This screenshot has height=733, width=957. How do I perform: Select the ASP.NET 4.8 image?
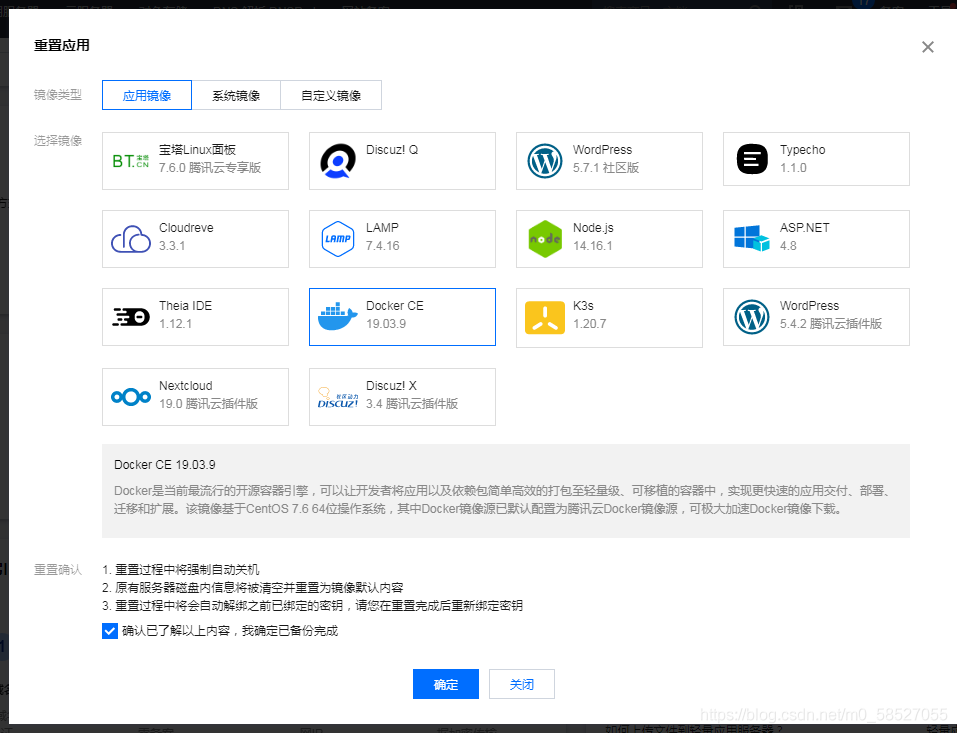coord(815,239)
